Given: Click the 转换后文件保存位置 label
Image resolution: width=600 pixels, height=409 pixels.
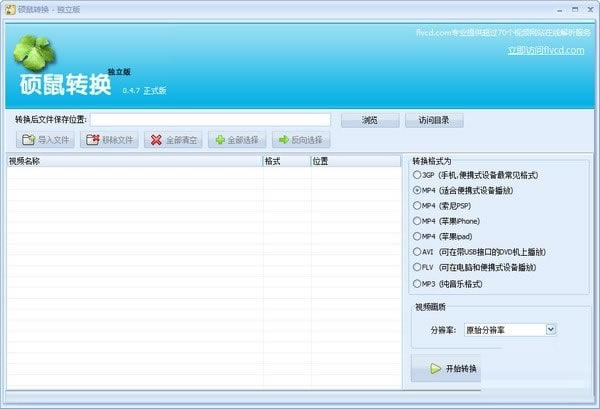Looking at the screenshot, I should [51, 120].
